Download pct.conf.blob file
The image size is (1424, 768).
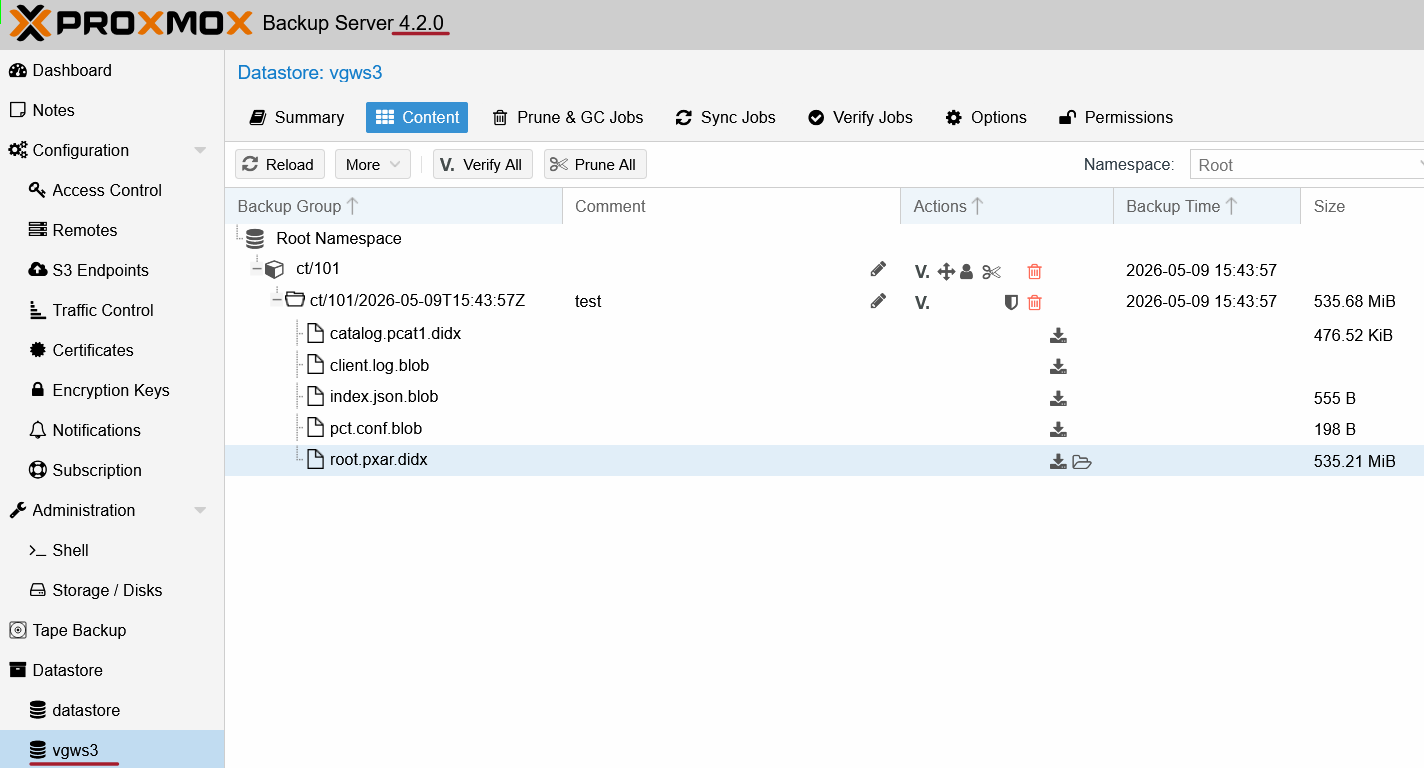point(1058,430)
